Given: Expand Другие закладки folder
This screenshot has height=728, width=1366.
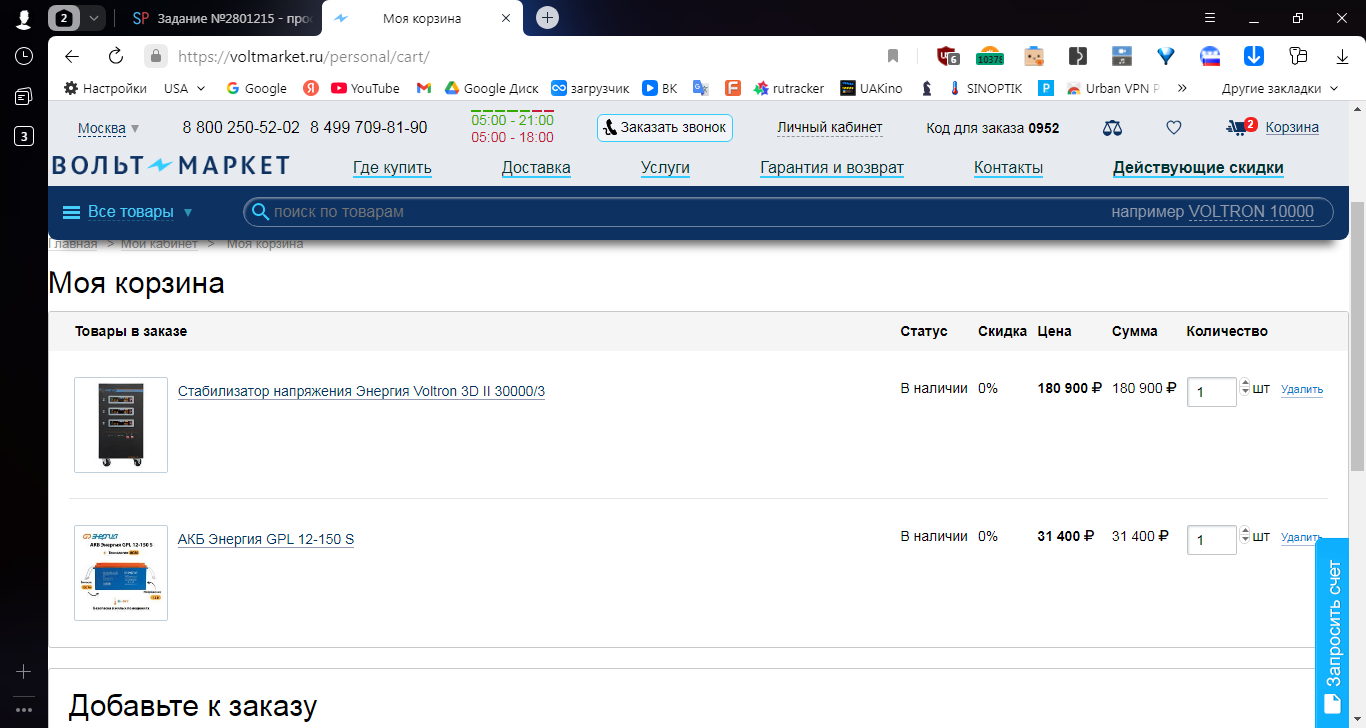Looking at the screenshot, I should (x=1280, y=88).
